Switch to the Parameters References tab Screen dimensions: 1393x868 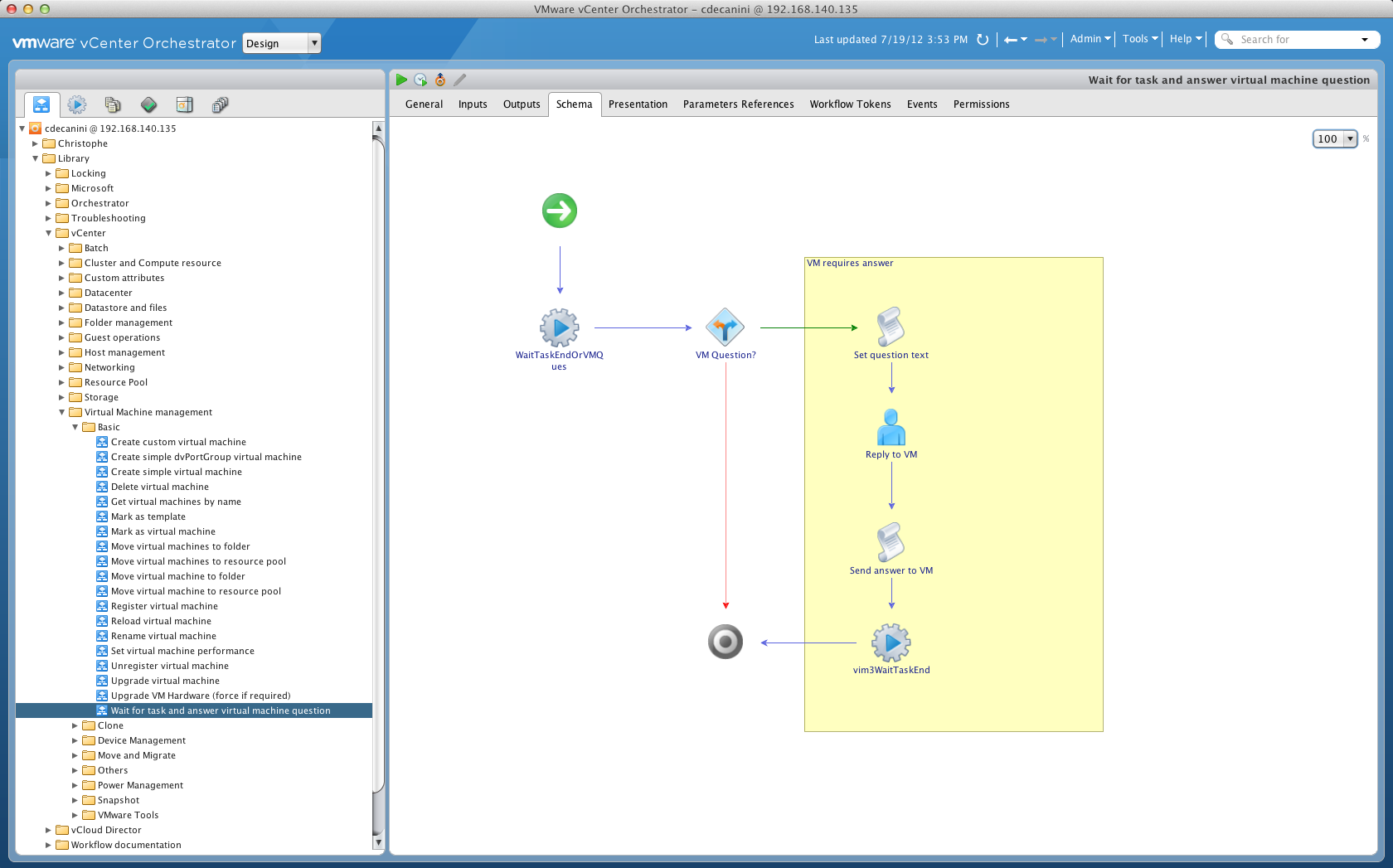[738, 104]
